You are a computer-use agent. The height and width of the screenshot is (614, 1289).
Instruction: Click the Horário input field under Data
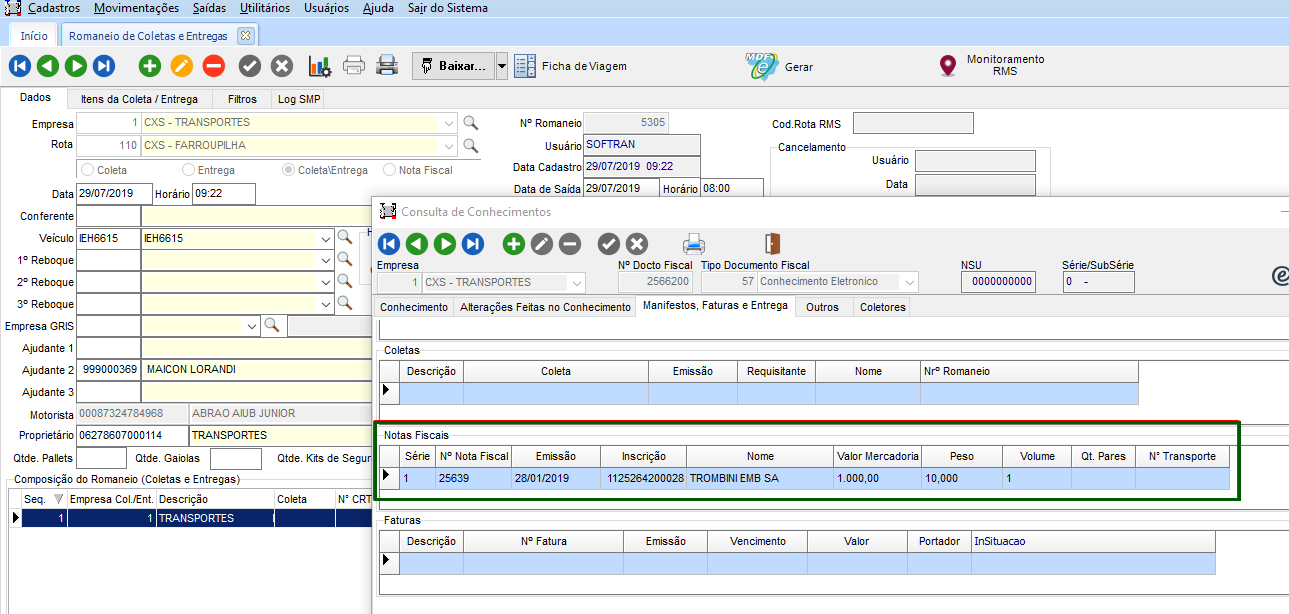223,194
